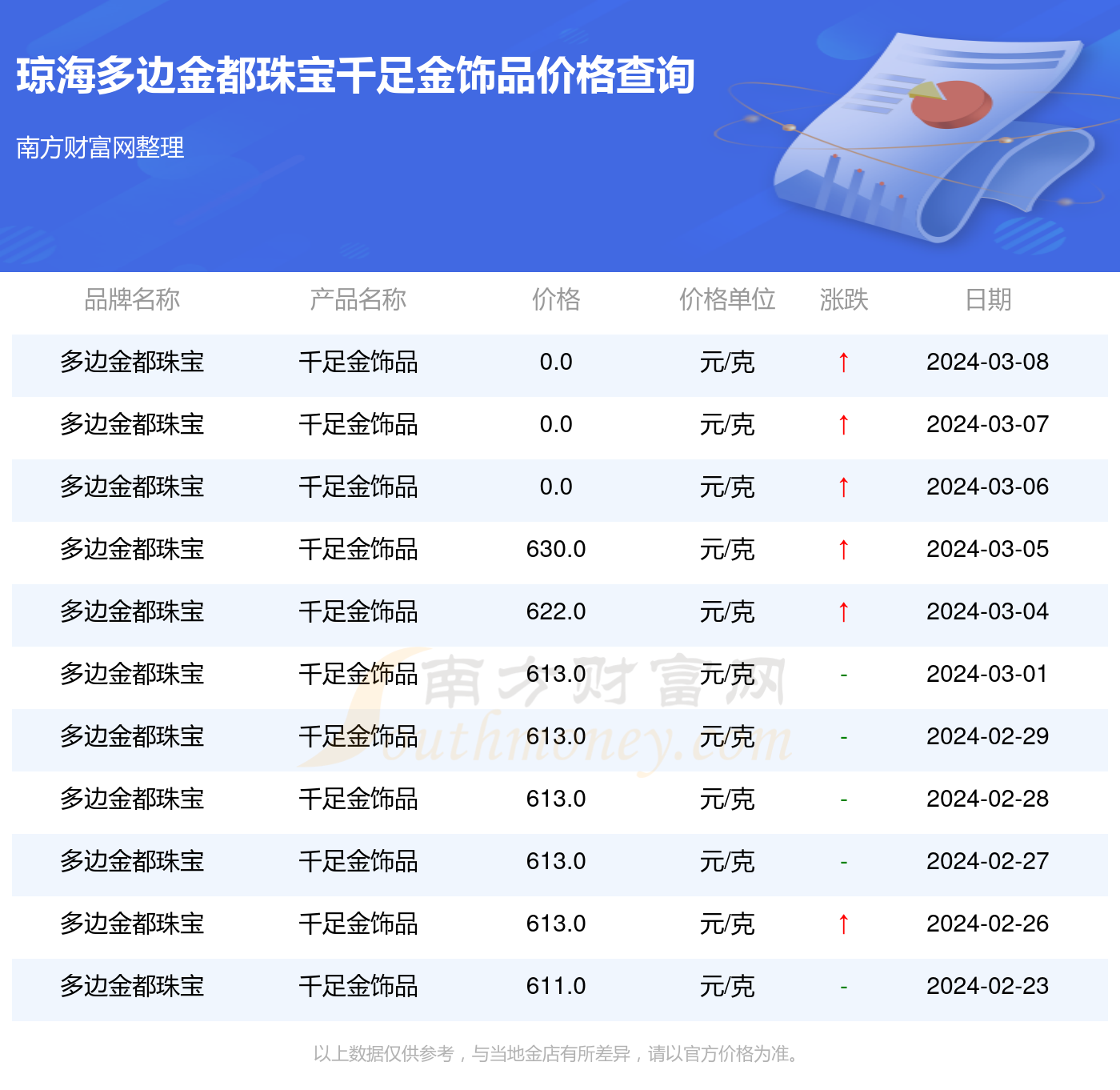
Task: Click the date 2024-03-04
Action: click(x=988, y=611)
